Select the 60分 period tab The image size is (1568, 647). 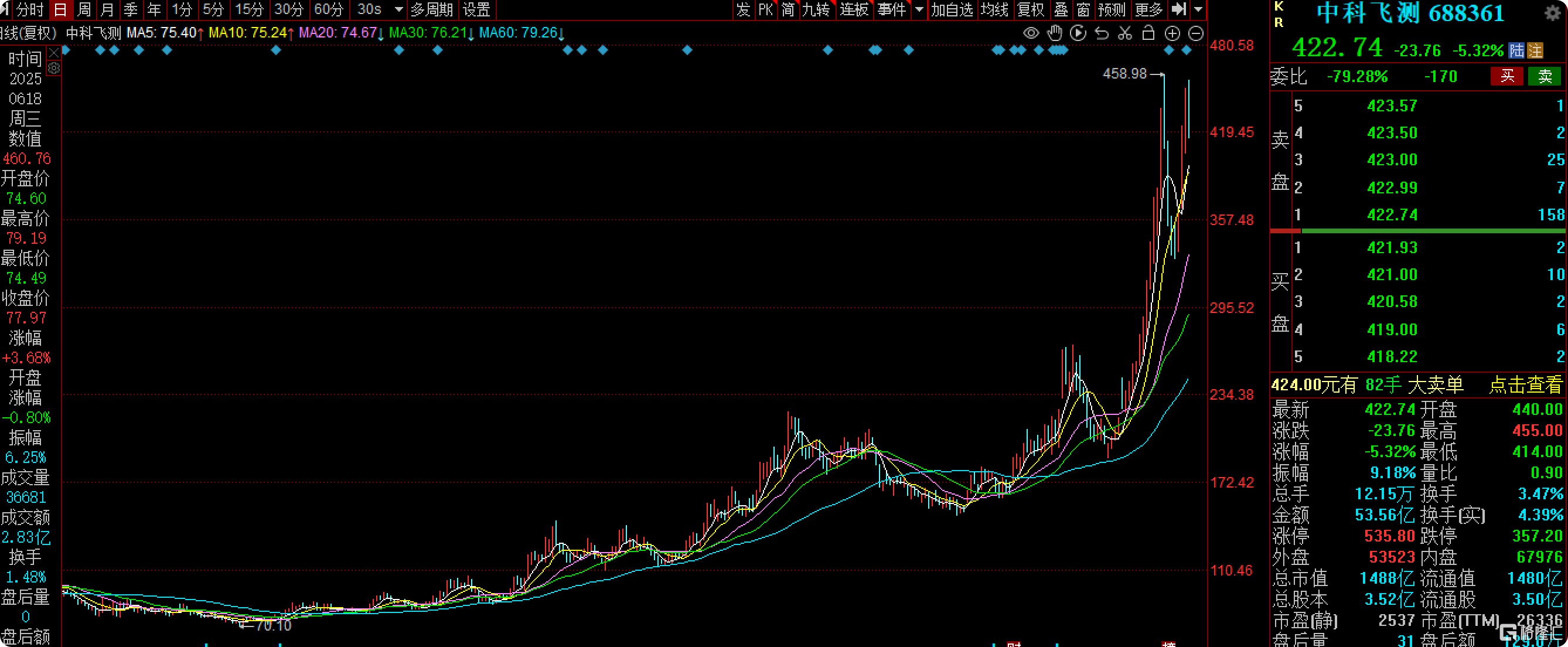(329, 10)
